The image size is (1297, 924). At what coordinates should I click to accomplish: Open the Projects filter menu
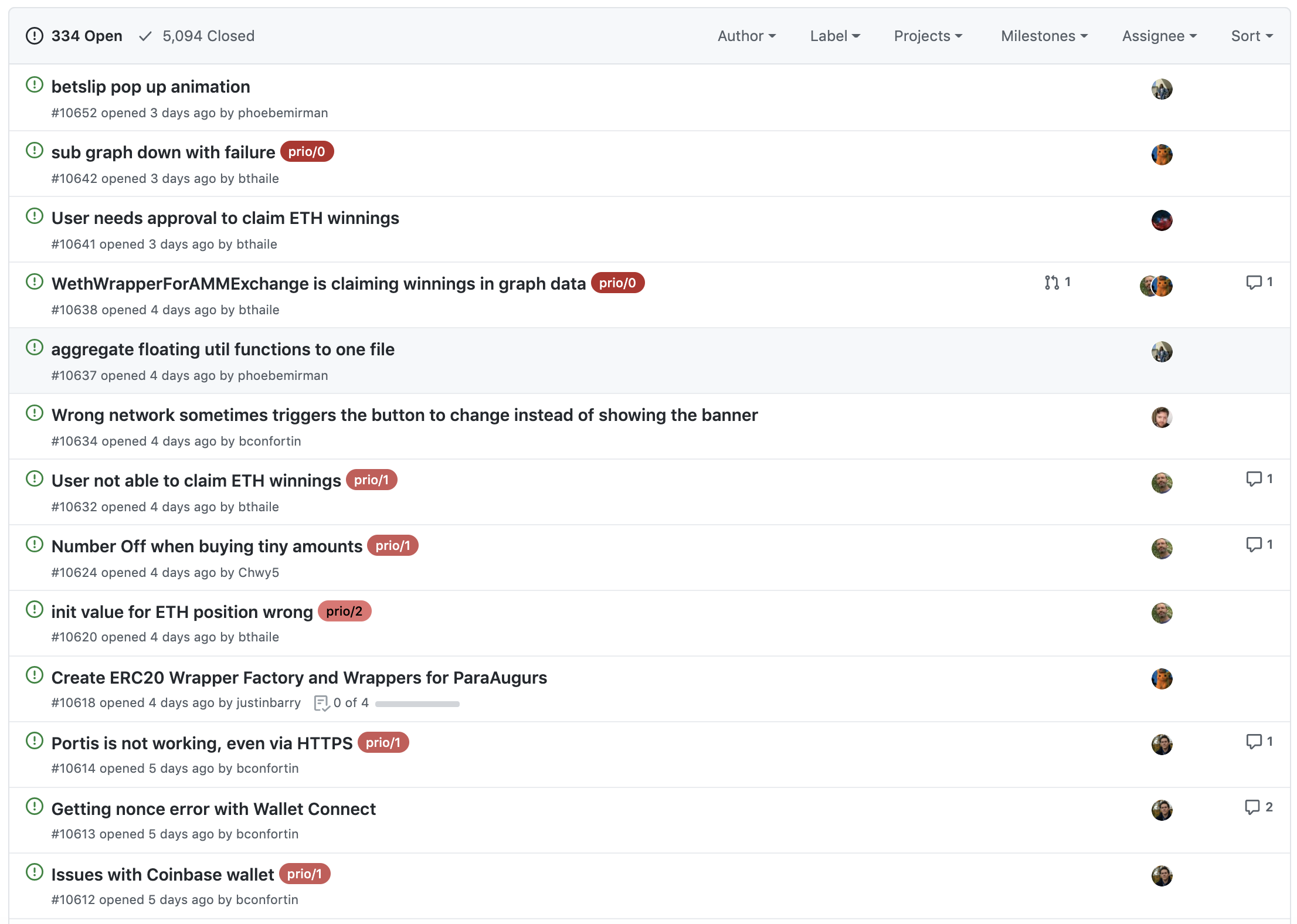coord(928,36)
